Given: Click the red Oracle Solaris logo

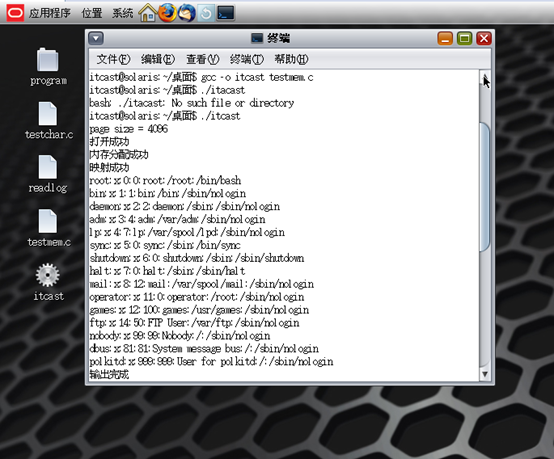Looking at the screenshot, I should pyautogui.click(x=15, y=13).
